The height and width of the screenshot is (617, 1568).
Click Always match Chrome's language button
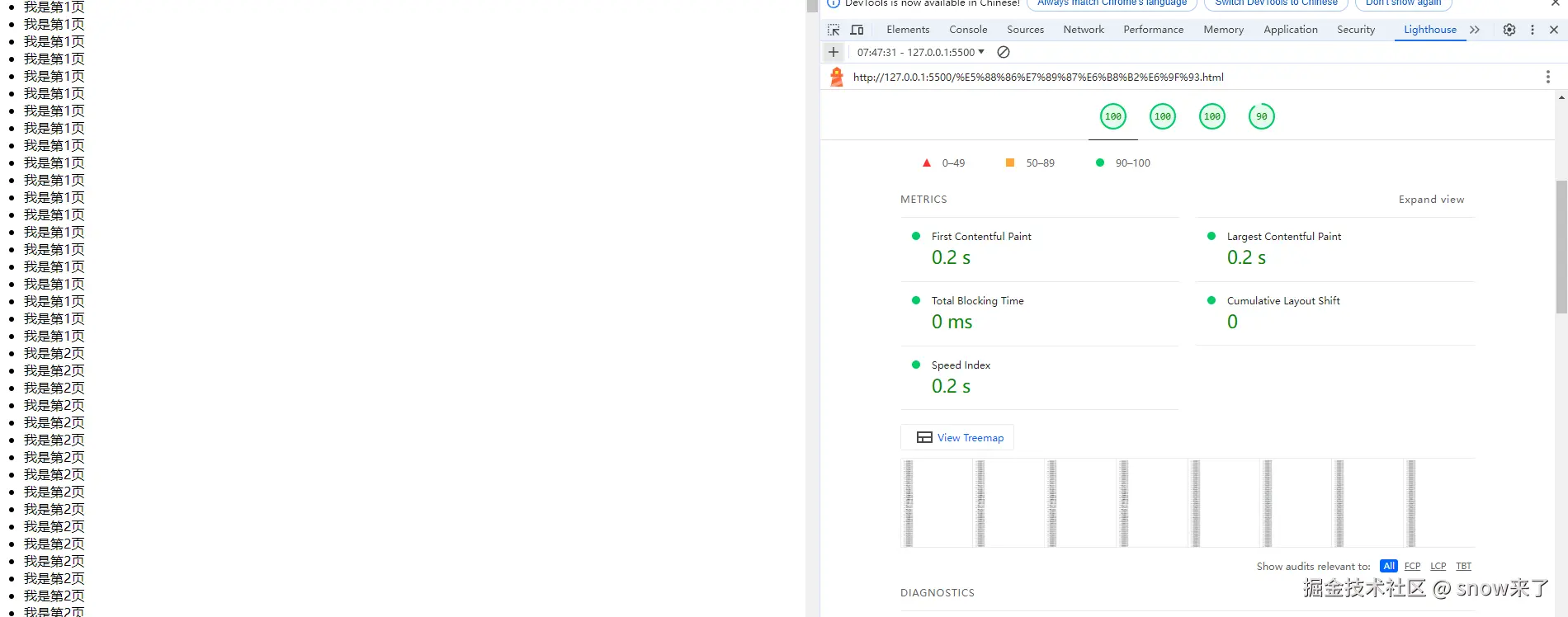point(1112,4)
